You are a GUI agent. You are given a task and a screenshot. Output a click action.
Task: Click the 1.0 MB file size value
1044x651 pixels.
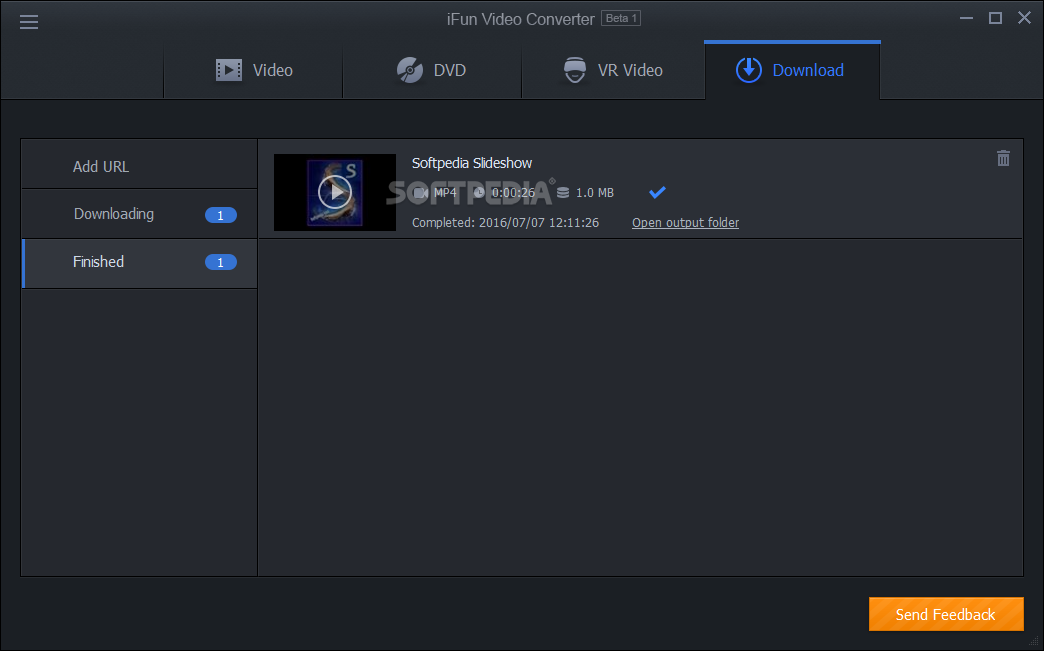pos(595,192)
